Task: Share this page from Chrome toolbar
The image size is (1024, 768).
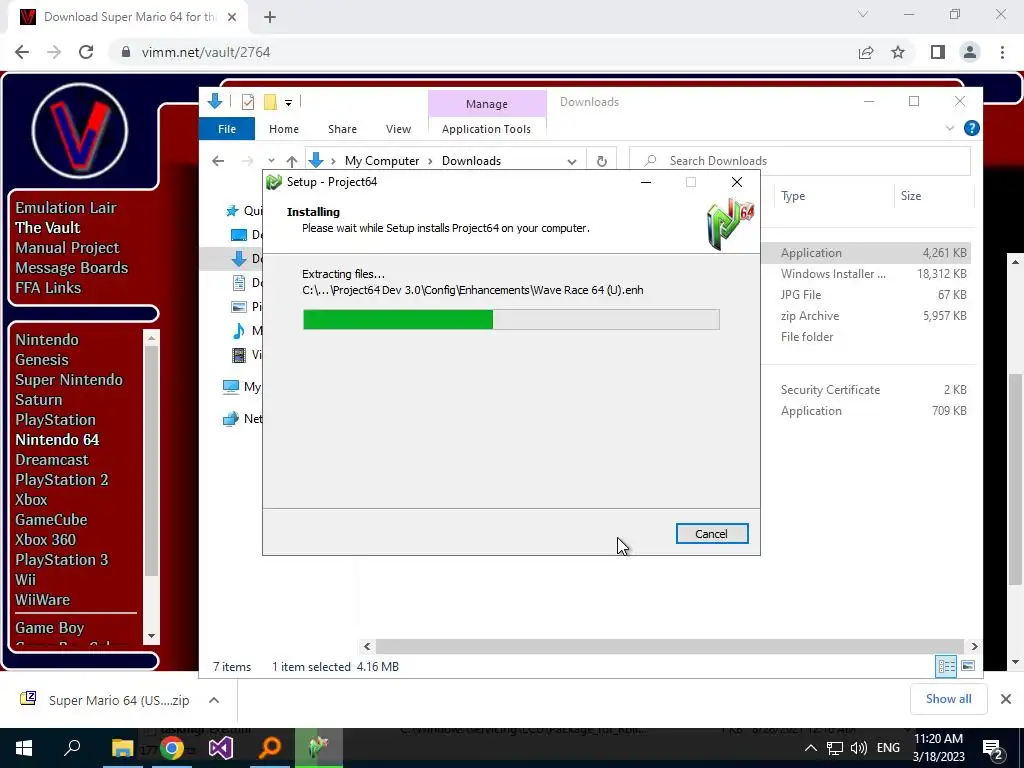Action: 866,52
